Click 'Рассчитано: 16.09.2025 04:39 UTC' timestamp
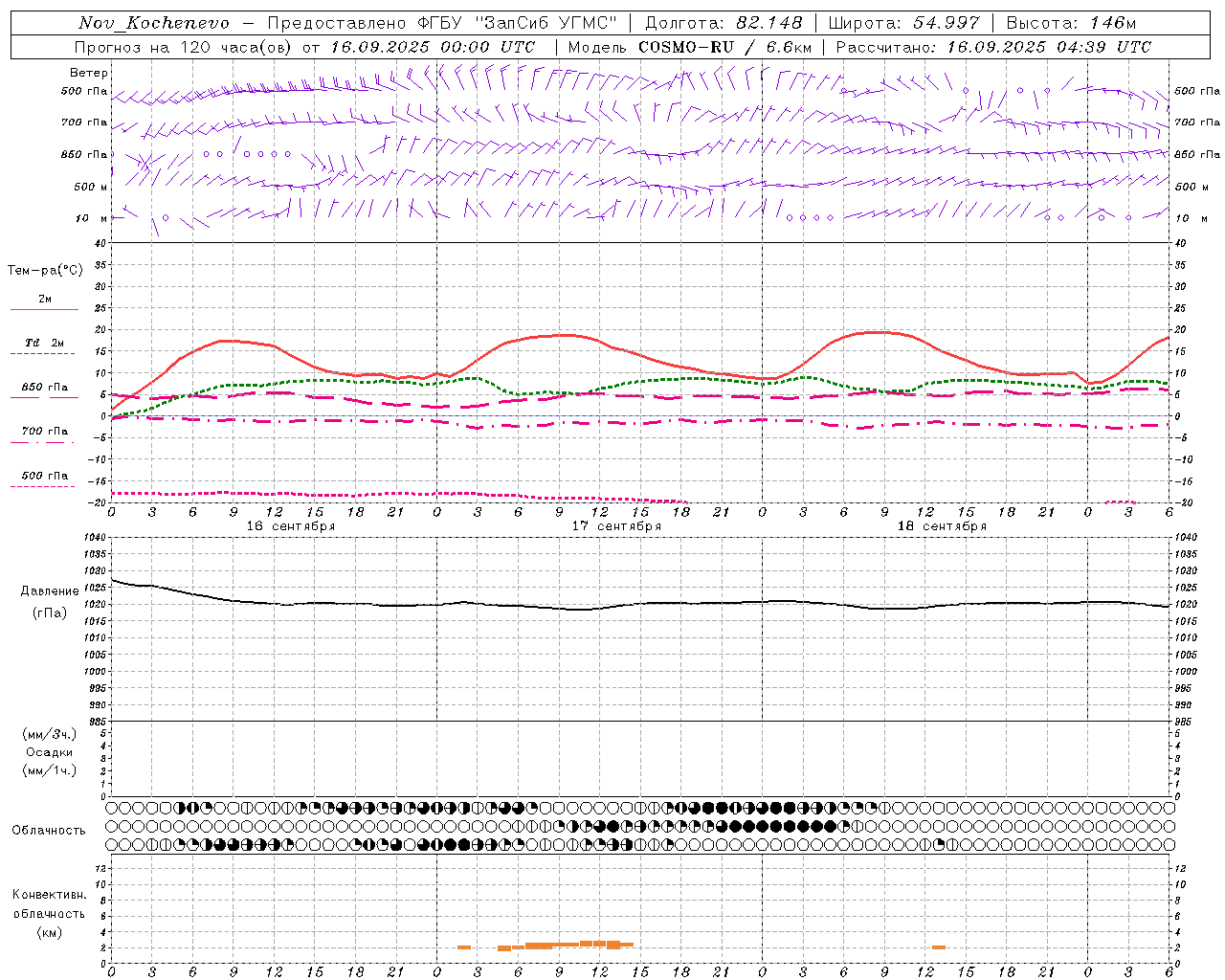1225x980 pixels. [x=993, y=47]
